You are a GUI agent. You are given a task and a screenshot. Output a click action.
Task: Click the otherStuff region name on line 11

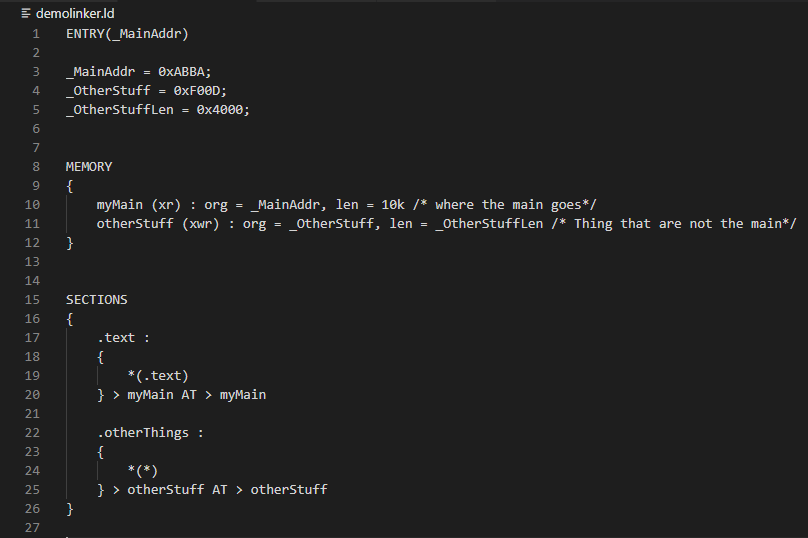click(135, 224)
